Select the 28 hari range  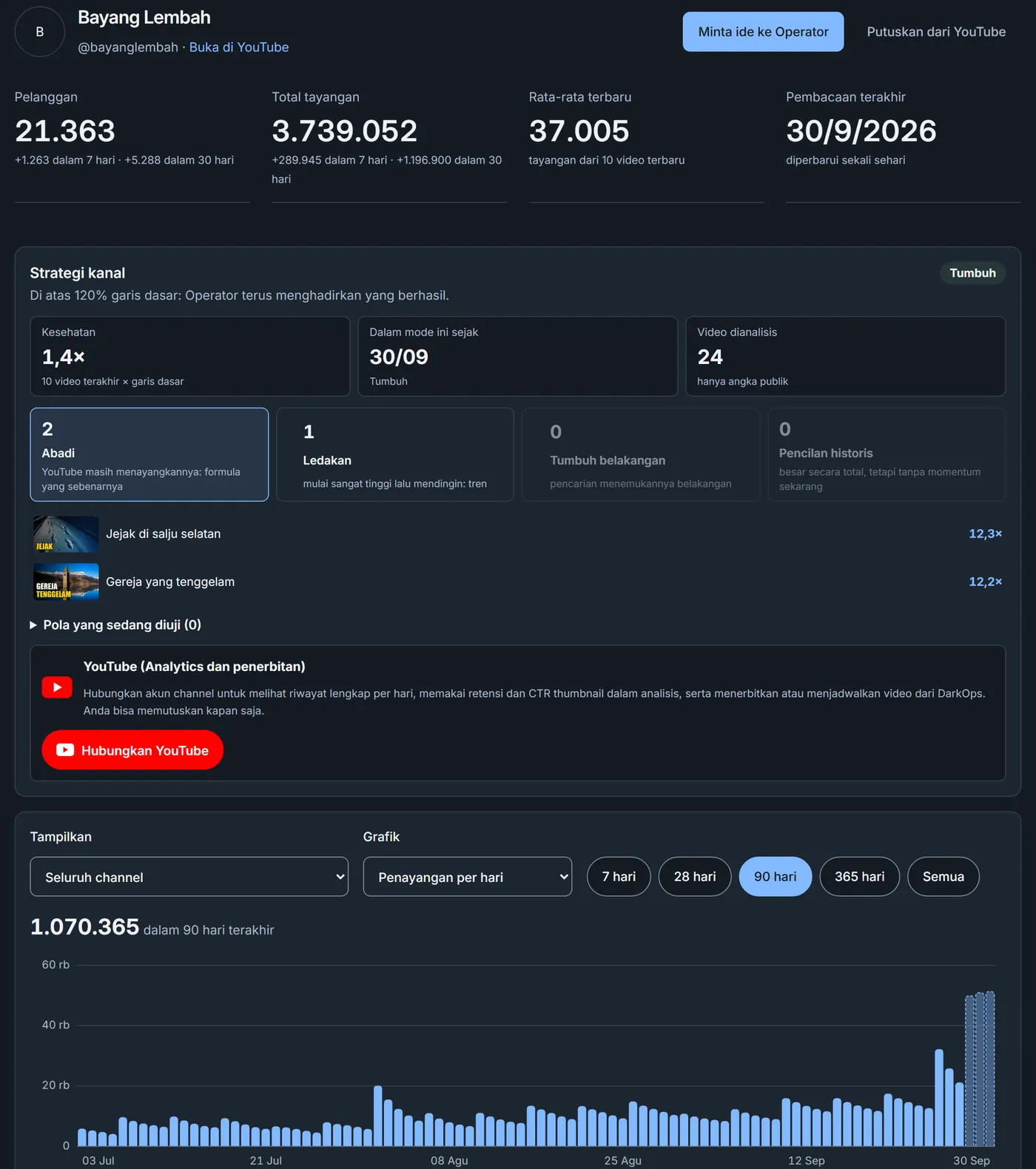tap(695, 877)
